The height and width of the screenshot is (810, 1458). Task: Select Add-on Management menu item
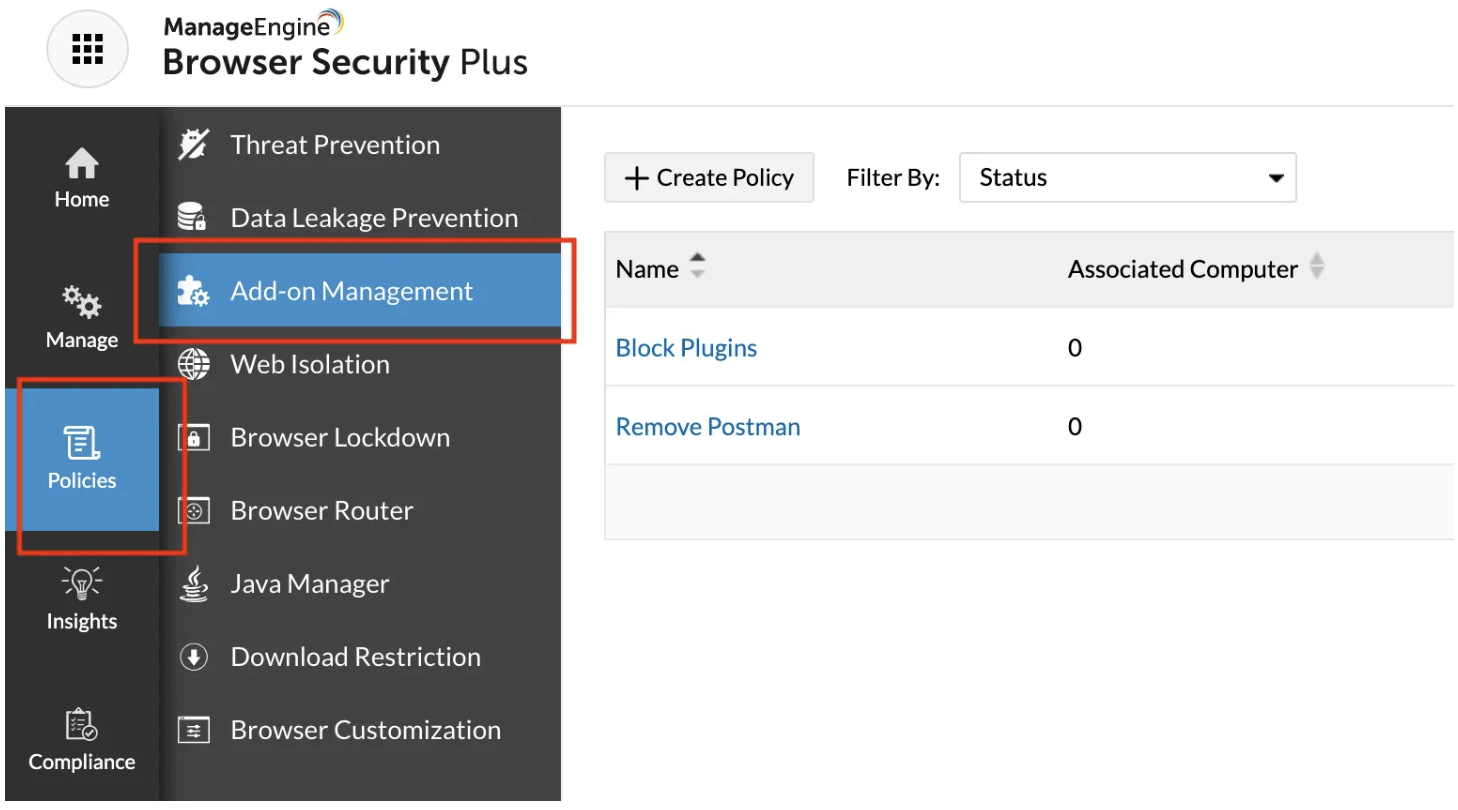[360, 291]
